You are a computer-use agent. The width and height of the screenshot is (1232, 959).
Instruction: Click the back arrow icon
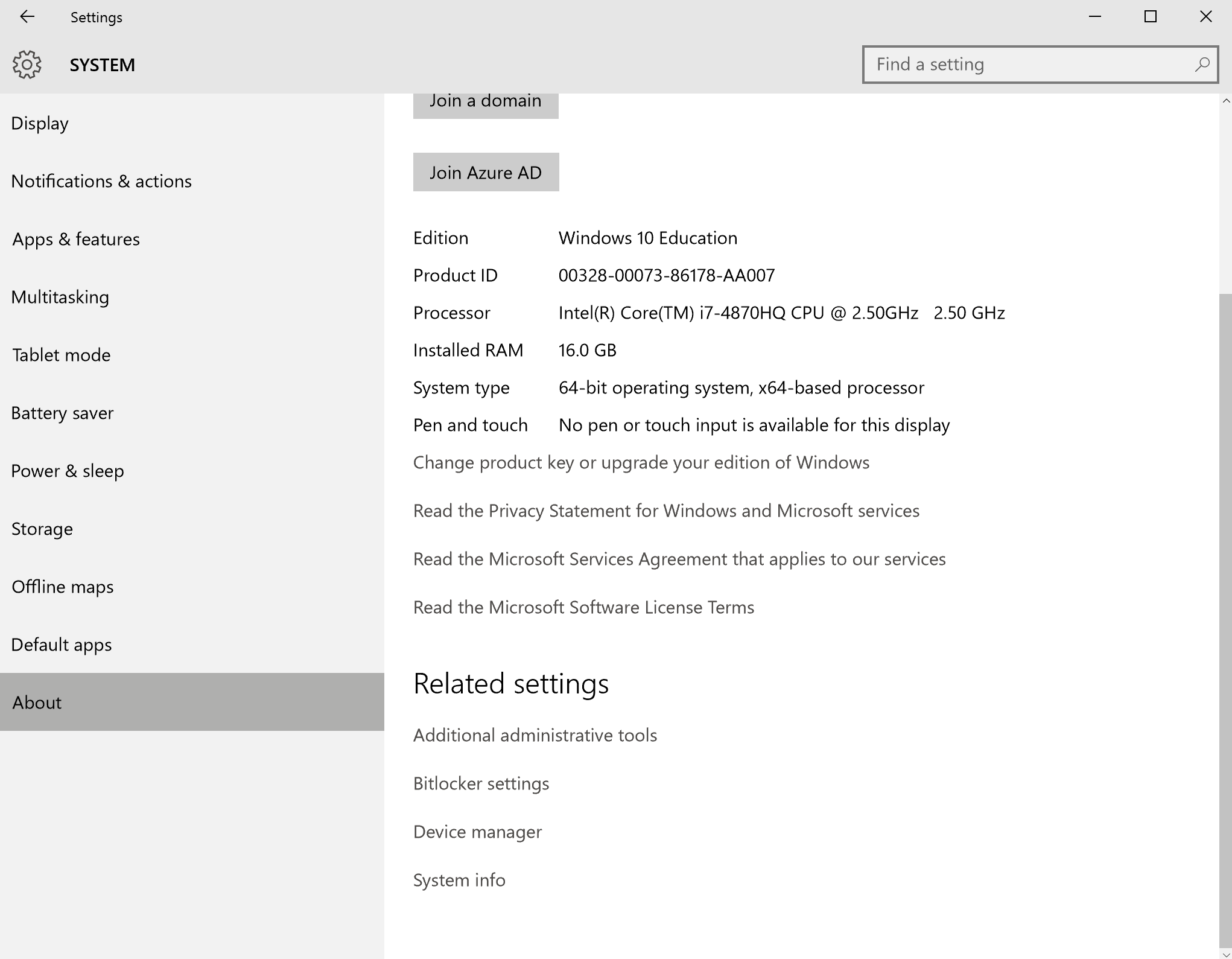pyautogui.click(x=27, y=17)
